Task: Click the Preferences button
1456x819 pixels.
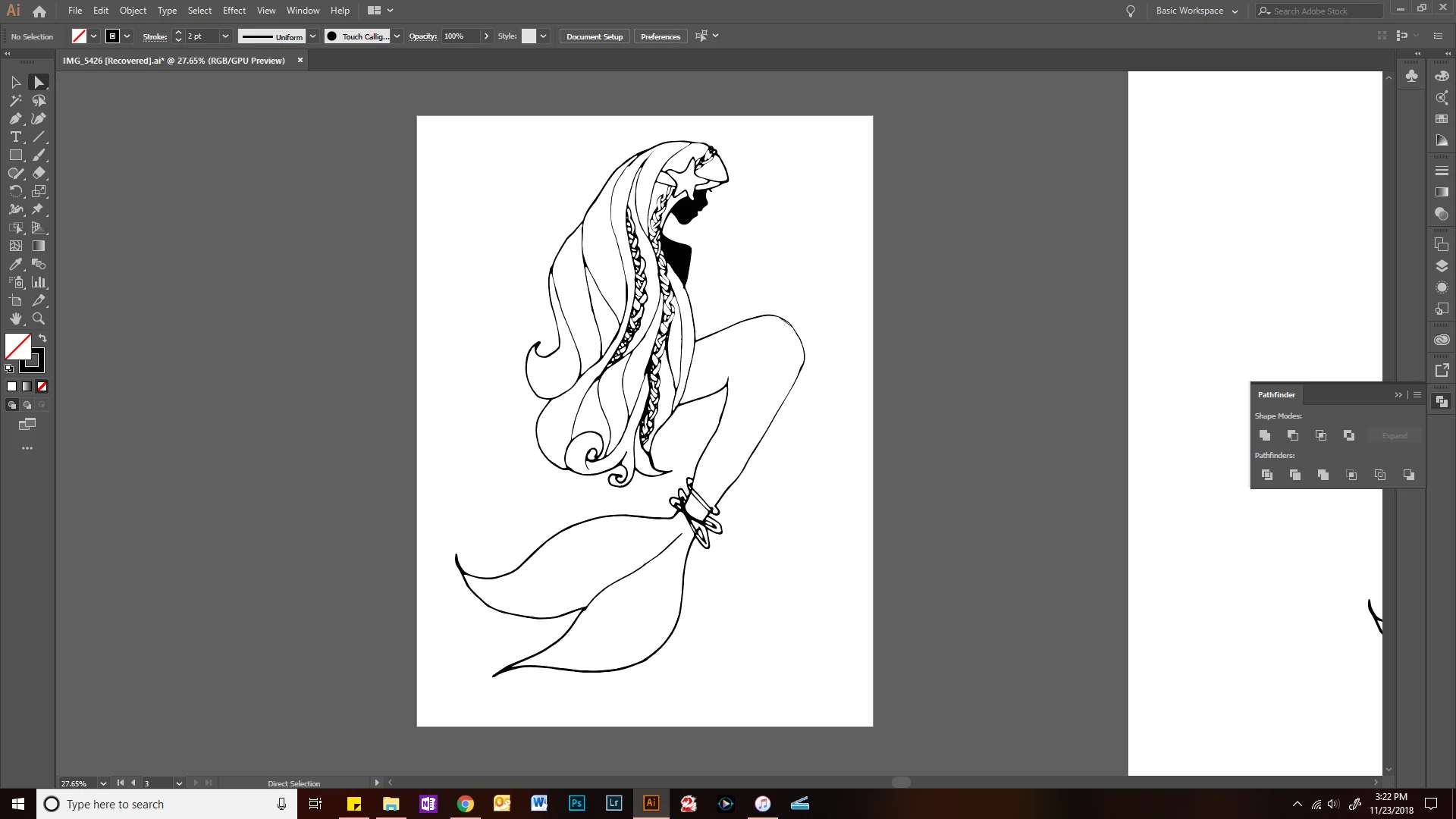Action: tap(660, 36)
